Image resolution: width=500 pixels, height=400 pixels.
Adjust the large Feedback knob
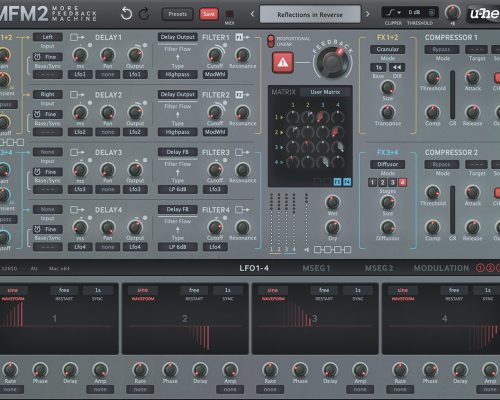point(332,62)
